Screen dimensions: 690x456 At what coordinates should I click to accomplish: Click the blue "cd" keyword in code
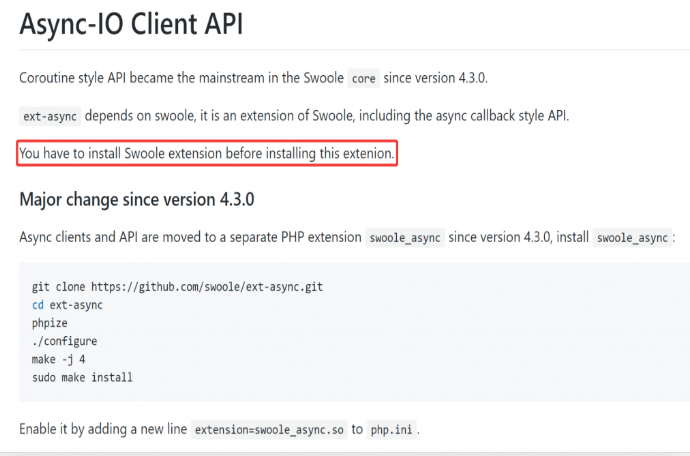[38, 305]
